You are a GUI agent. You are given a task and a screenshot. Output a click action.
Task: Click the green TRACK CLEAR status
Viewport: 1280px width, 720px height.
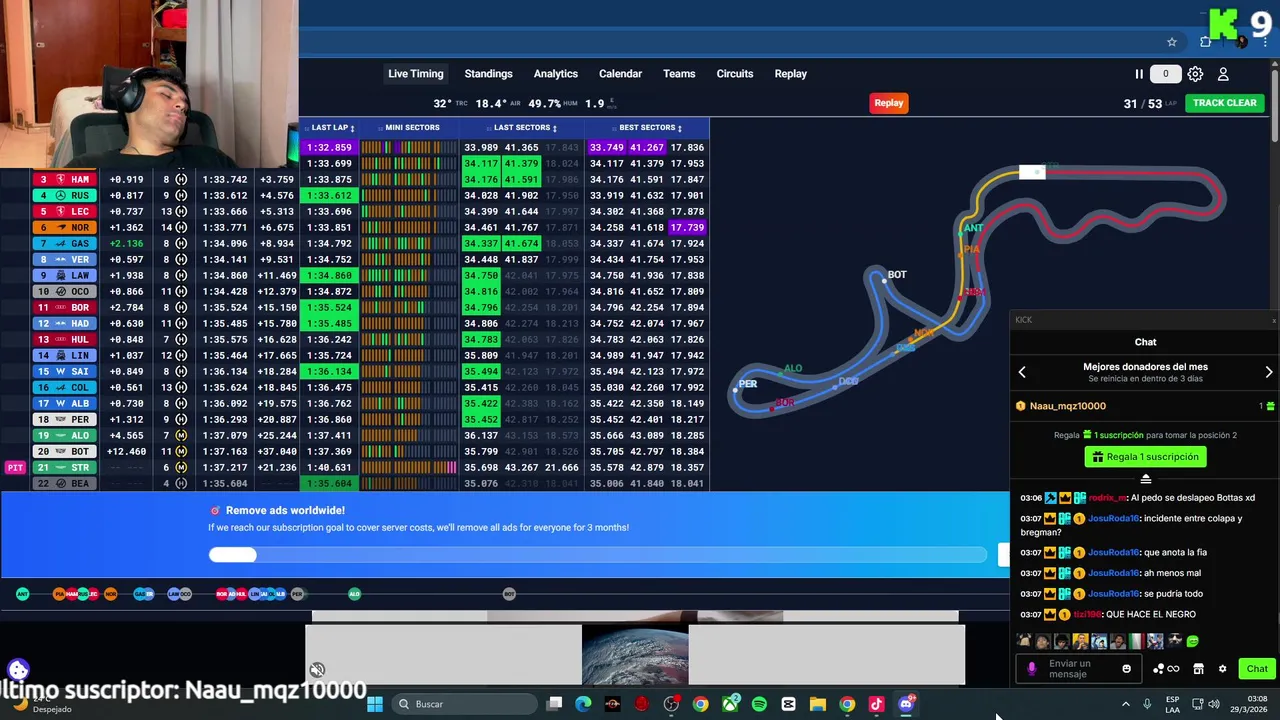tap(1224, 103)
